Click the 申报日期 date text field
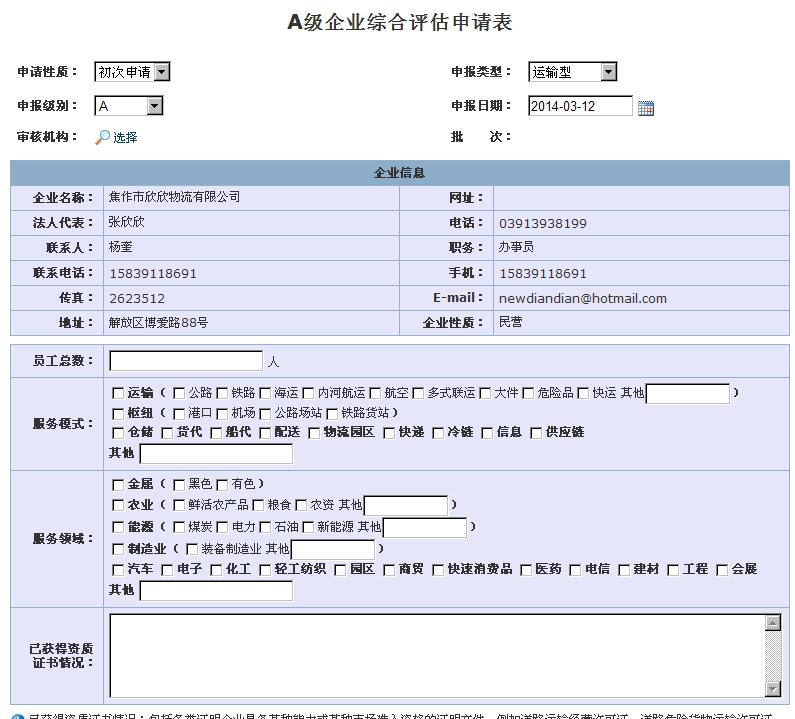 (580, 106)
